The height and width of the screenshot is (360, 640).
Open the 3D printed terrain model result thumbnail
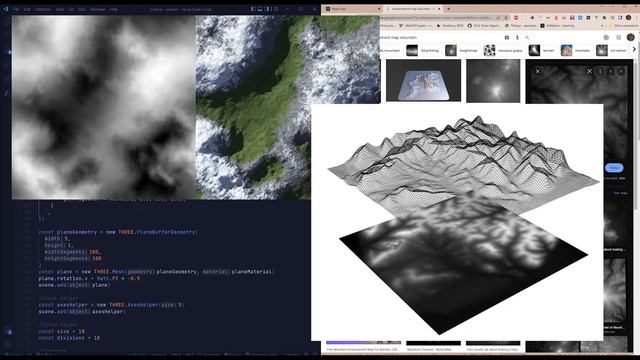click(424, 80)
